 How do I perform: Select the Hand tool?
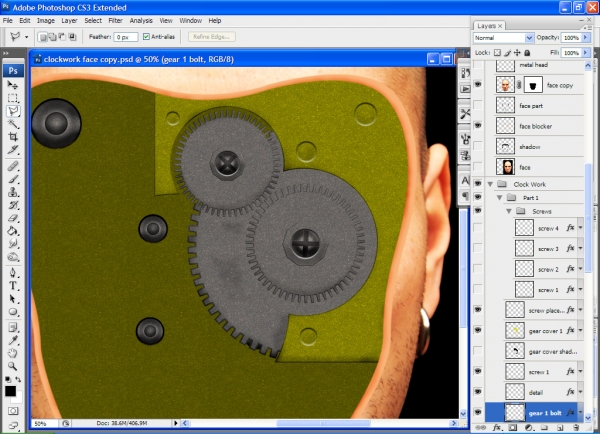(13, 353)
